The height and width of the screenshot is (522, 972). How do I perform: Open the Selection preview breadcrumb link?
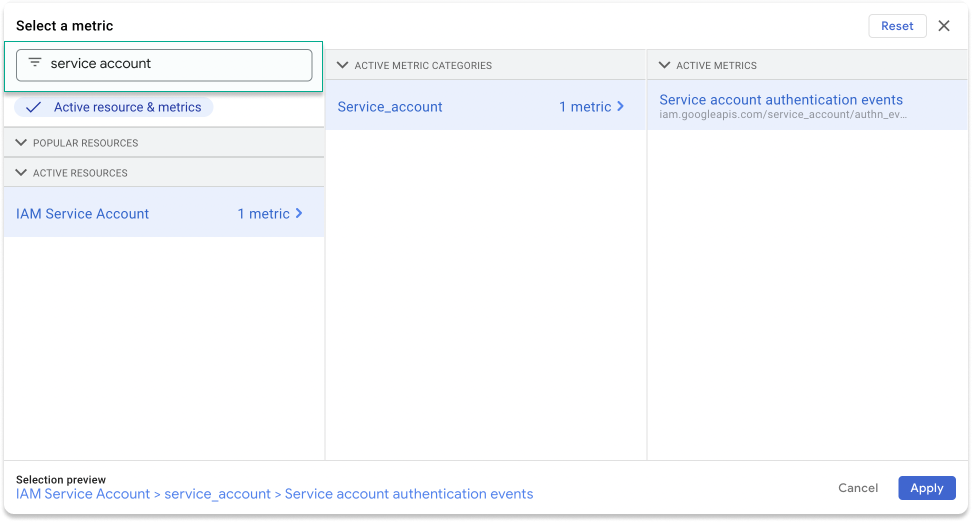[x=275, y=494]
